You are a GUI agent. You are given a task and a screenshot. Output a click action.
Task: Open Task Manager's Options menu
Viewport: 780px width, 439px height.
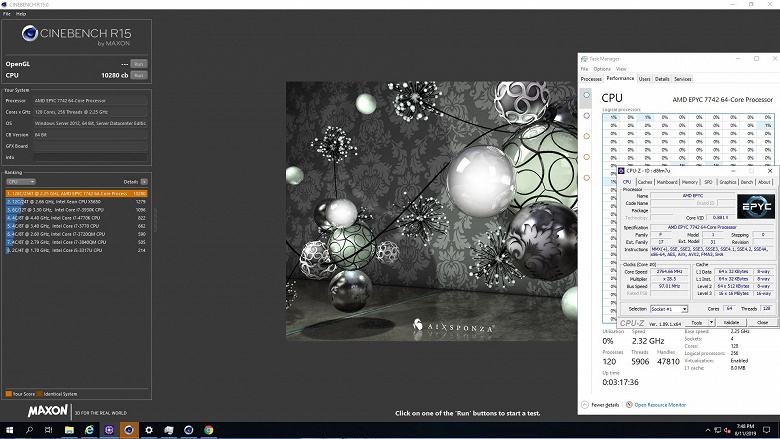(x=601, y=69)
